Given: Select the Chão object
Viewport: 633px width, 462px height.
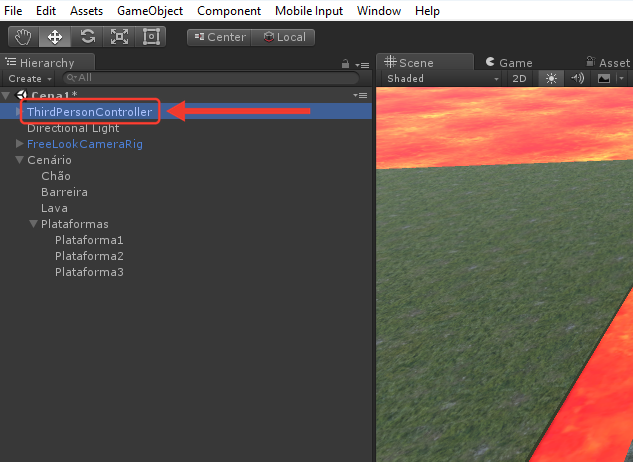Looking at the screenshot, I should (56, 176).
